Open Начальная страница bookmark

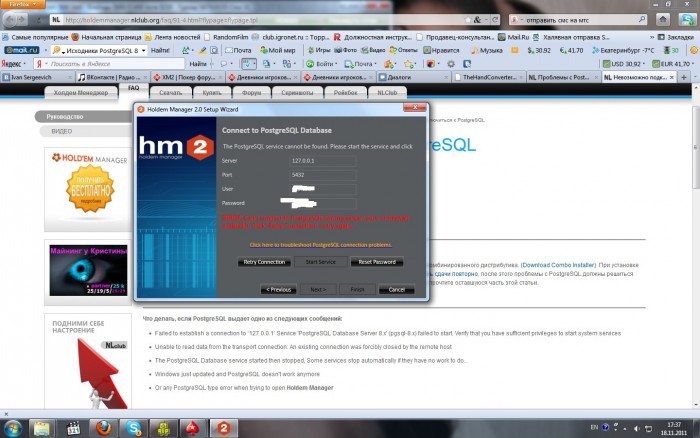106,37
